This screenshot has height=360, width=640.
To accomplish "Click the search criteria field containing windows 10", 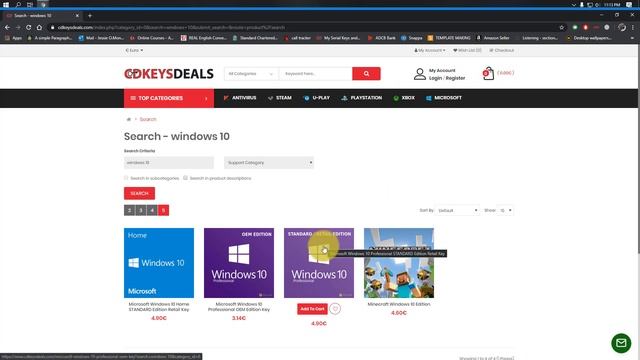I will 169,162.
